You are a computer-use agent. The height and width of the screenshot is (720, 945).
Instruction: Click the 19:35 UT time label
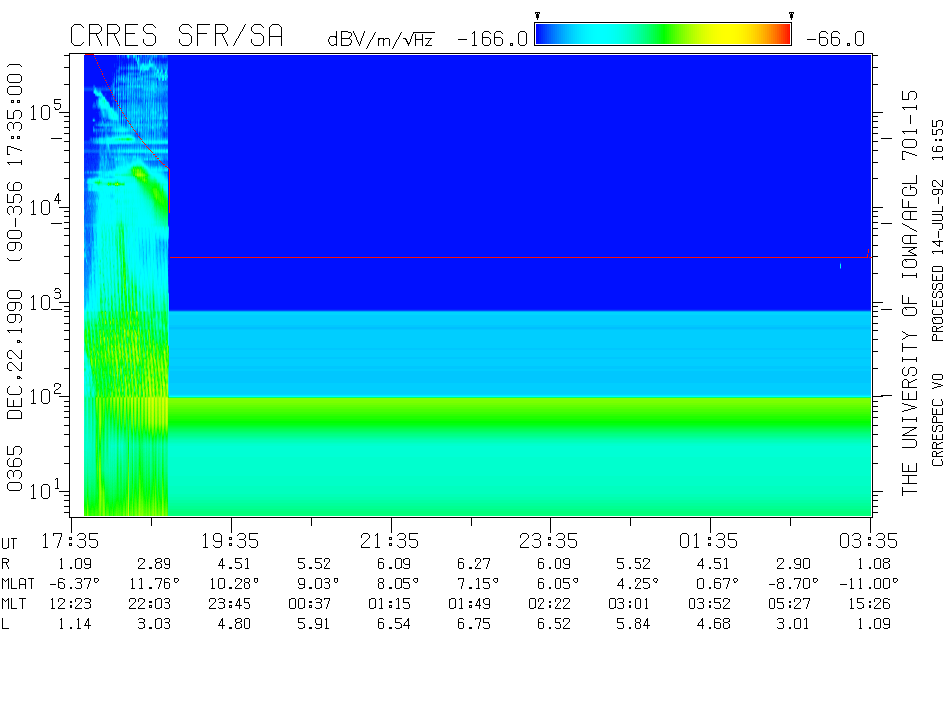[230, 541]
